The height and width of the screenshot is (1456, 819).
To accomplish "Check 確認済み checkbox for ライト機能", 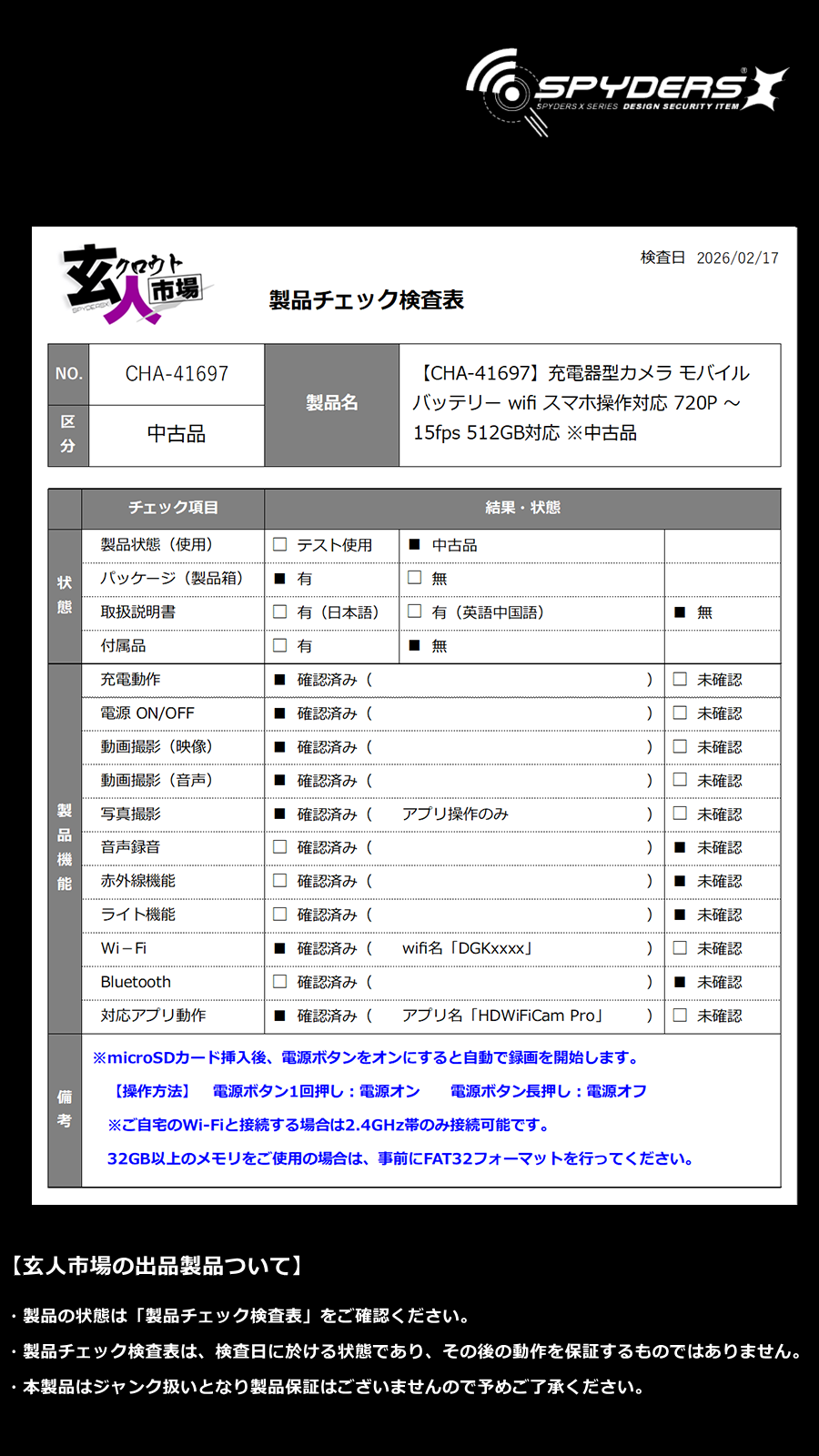I will click(x=280, y=915).
